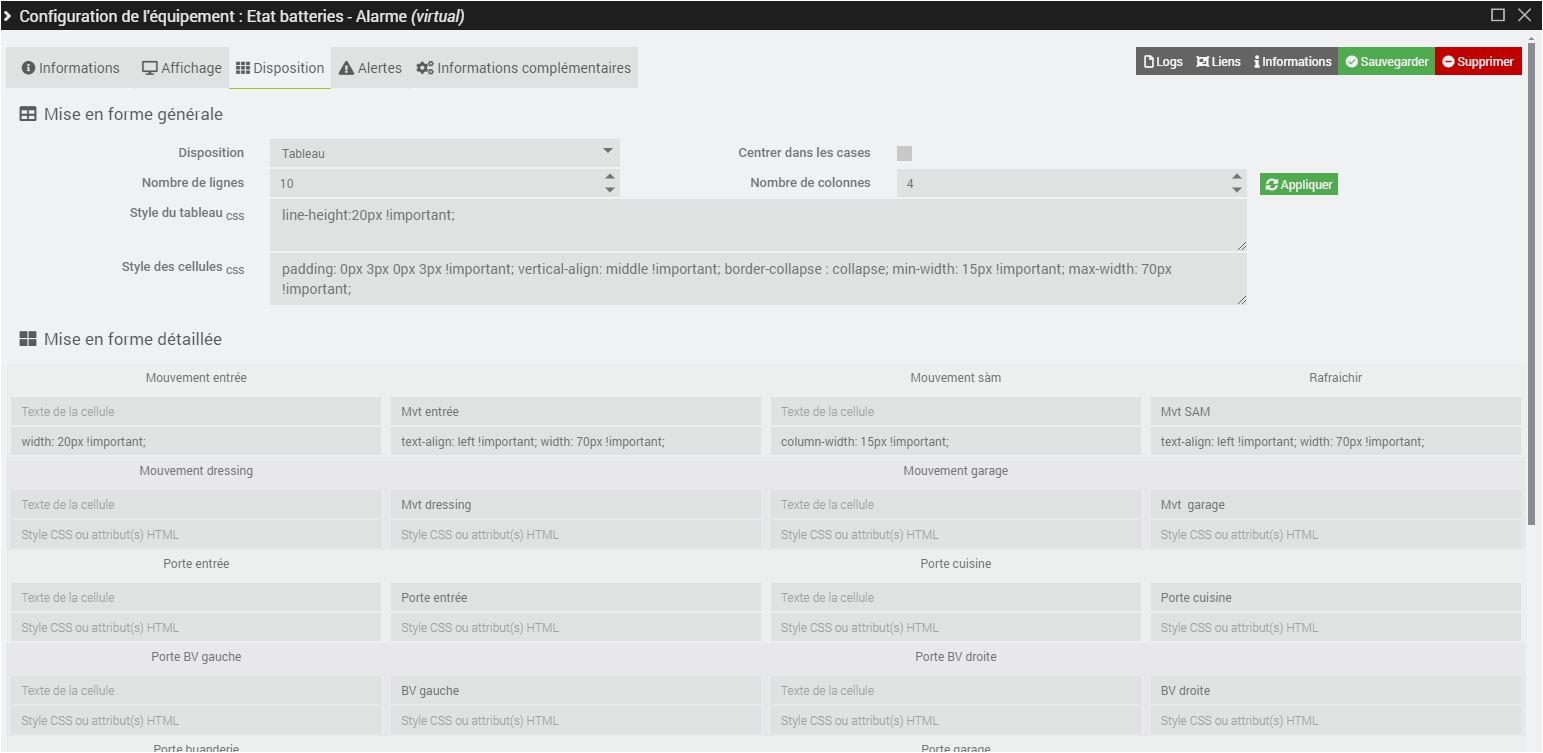Click the Style du tableau CSS text area
This screenshot has width=1543, height=753.
click(x=758, y=225)
